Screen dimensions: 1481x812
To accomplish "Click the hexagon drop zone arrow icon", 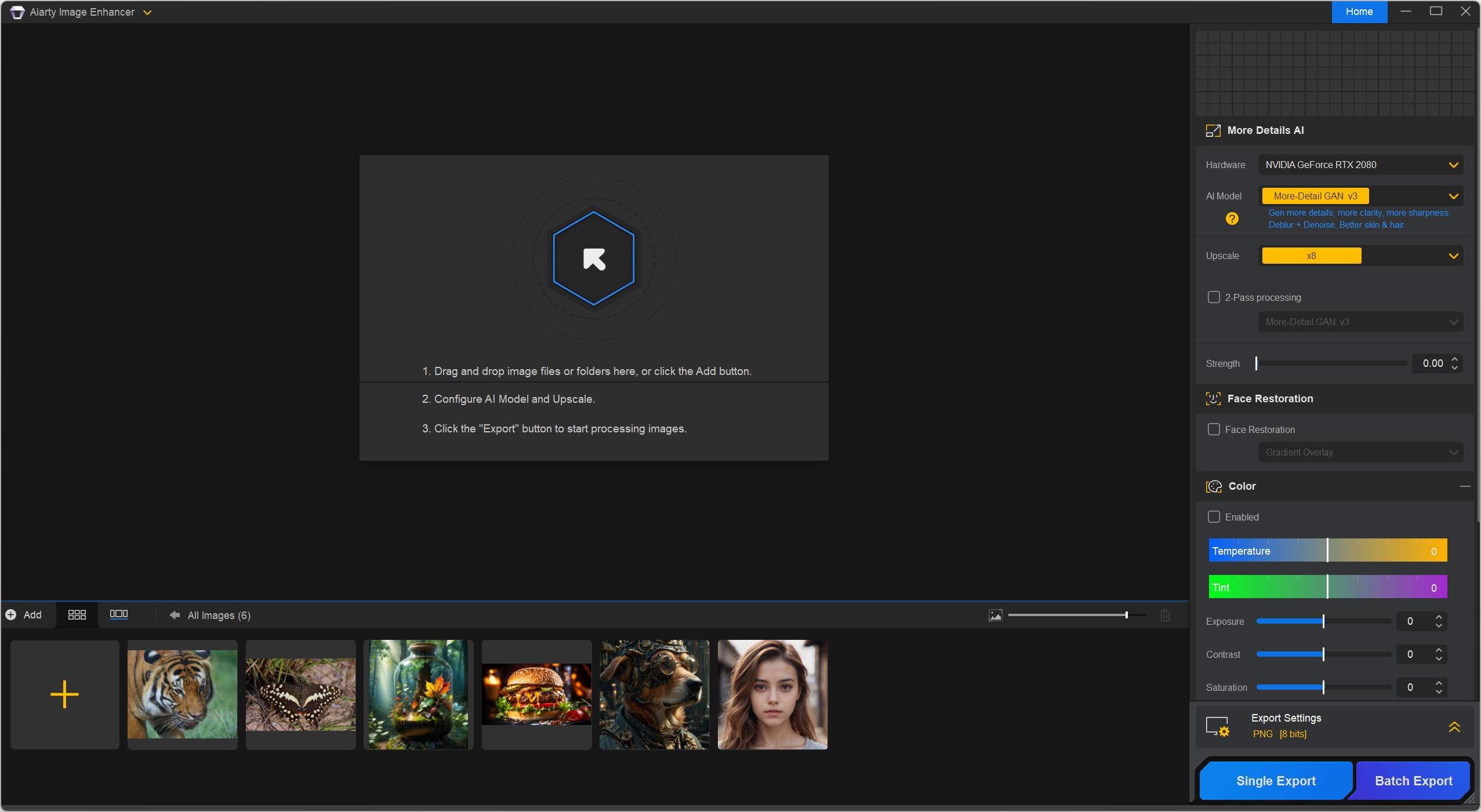I will point(593,258).
